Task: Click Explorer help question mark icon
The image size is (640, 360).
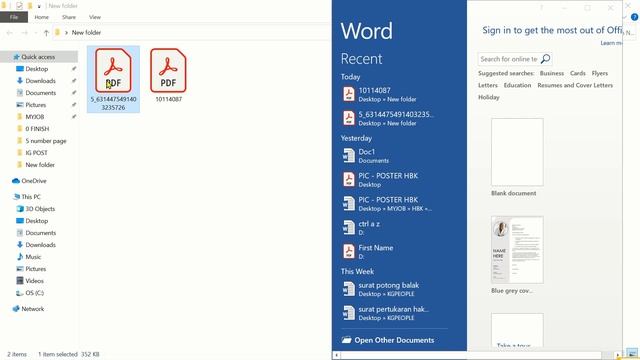Action: pos(634,17)
